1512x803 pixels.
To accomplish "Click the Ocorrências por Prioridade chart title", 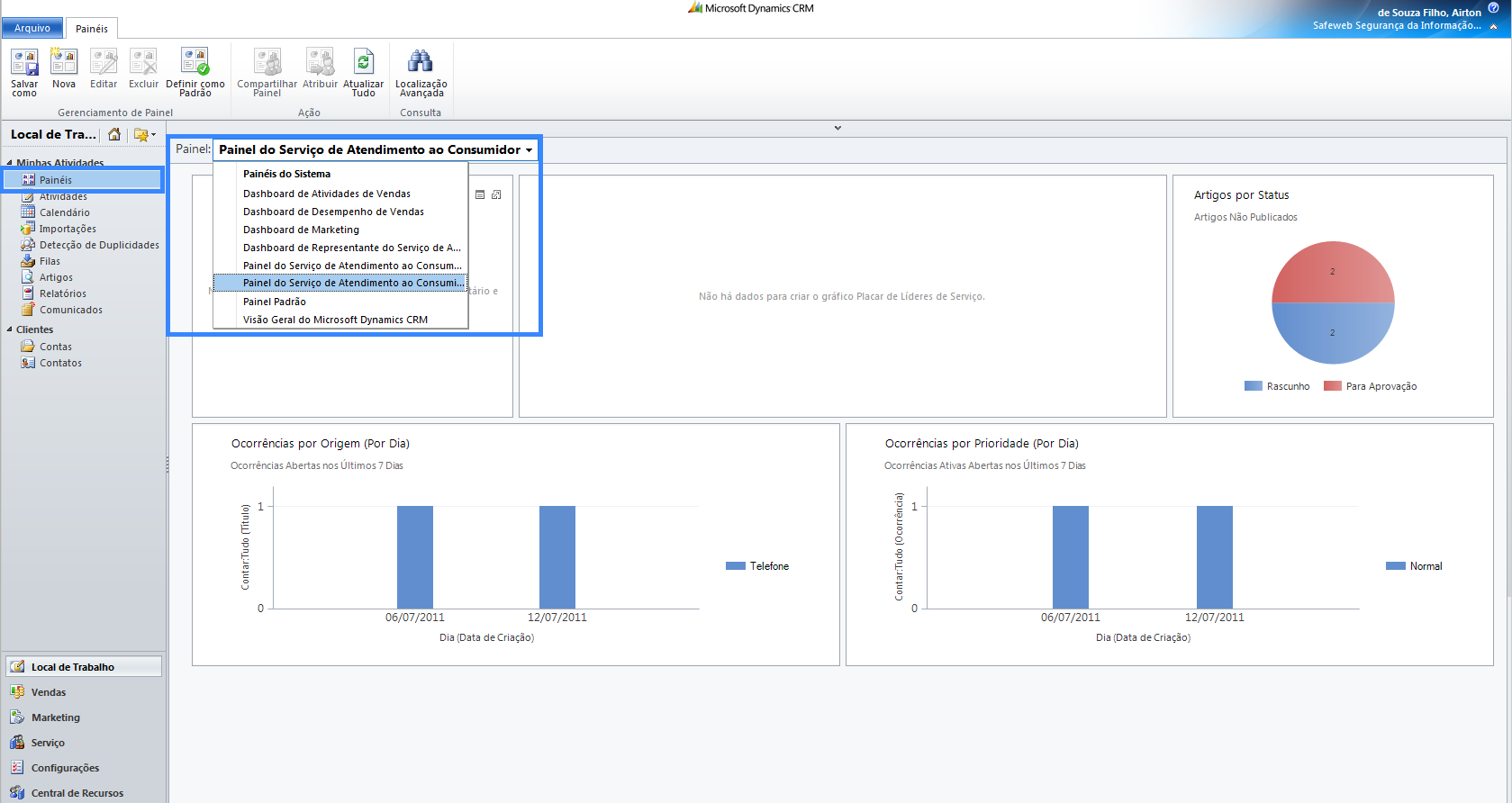I will [x=982, y=444].
